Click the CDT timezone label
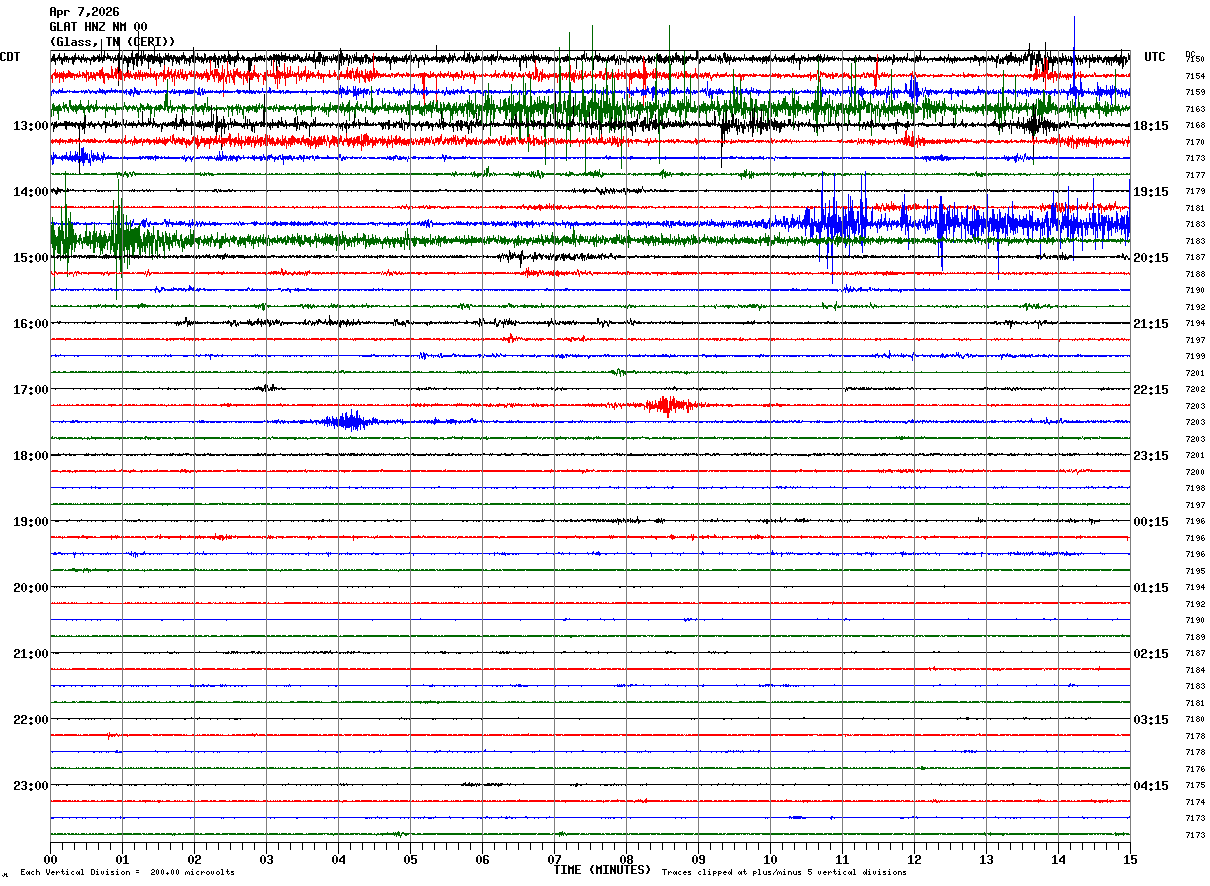Image resolution: width=1210 pixels, height=886 pixels. tap(10, 57)
